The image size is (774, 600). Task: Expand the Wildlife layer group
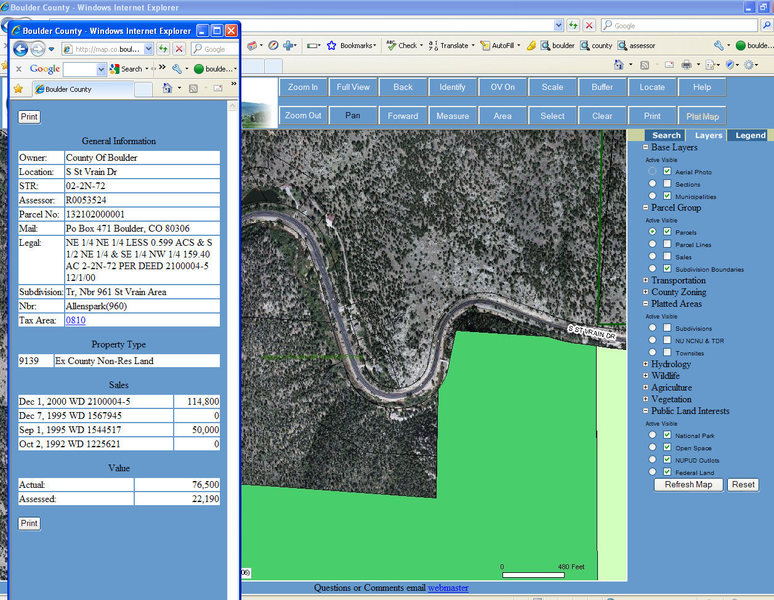[x=646, y=375]
